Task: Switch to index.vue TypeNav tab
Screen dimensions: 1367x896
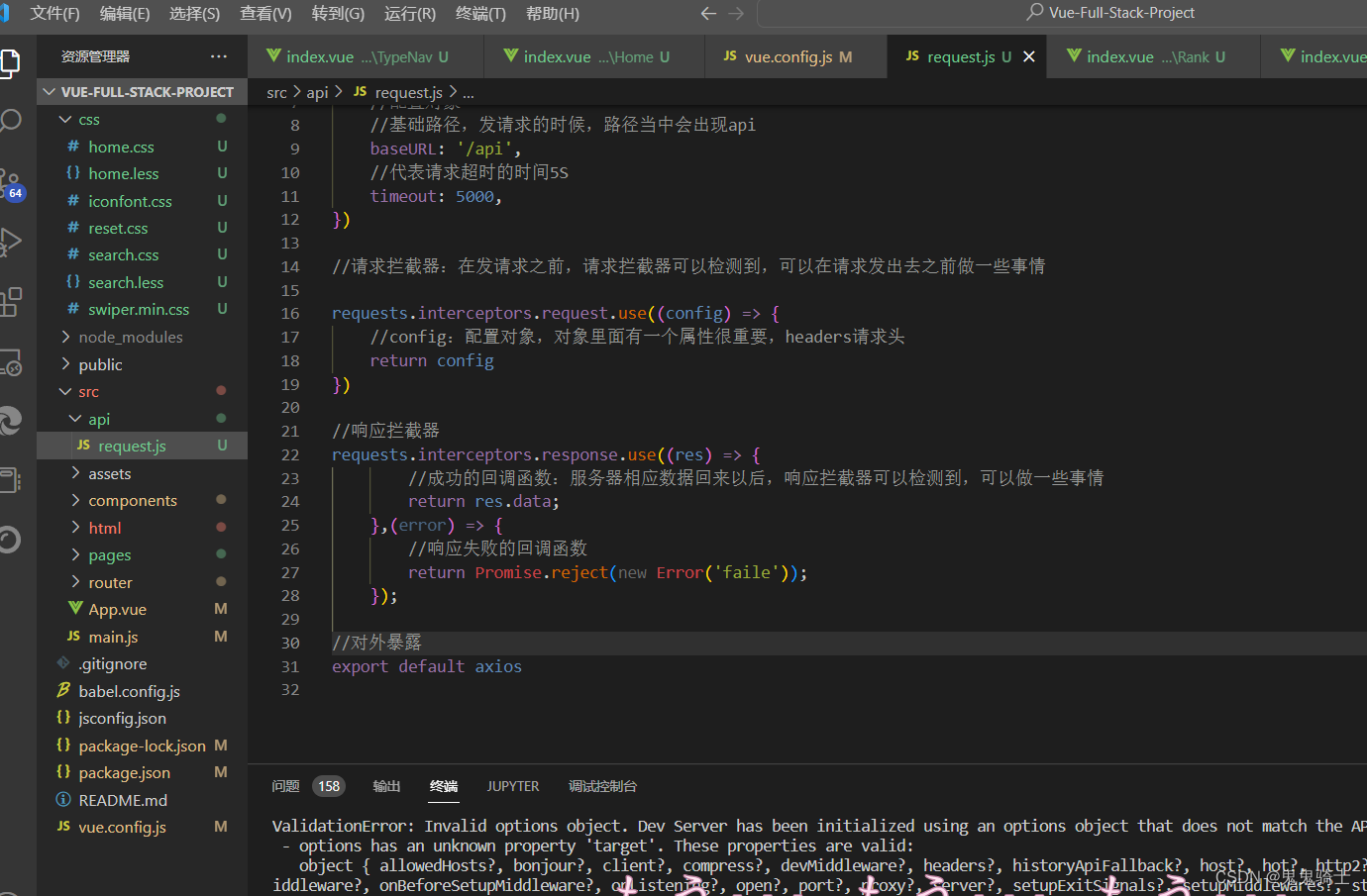Action: (366, 56)
